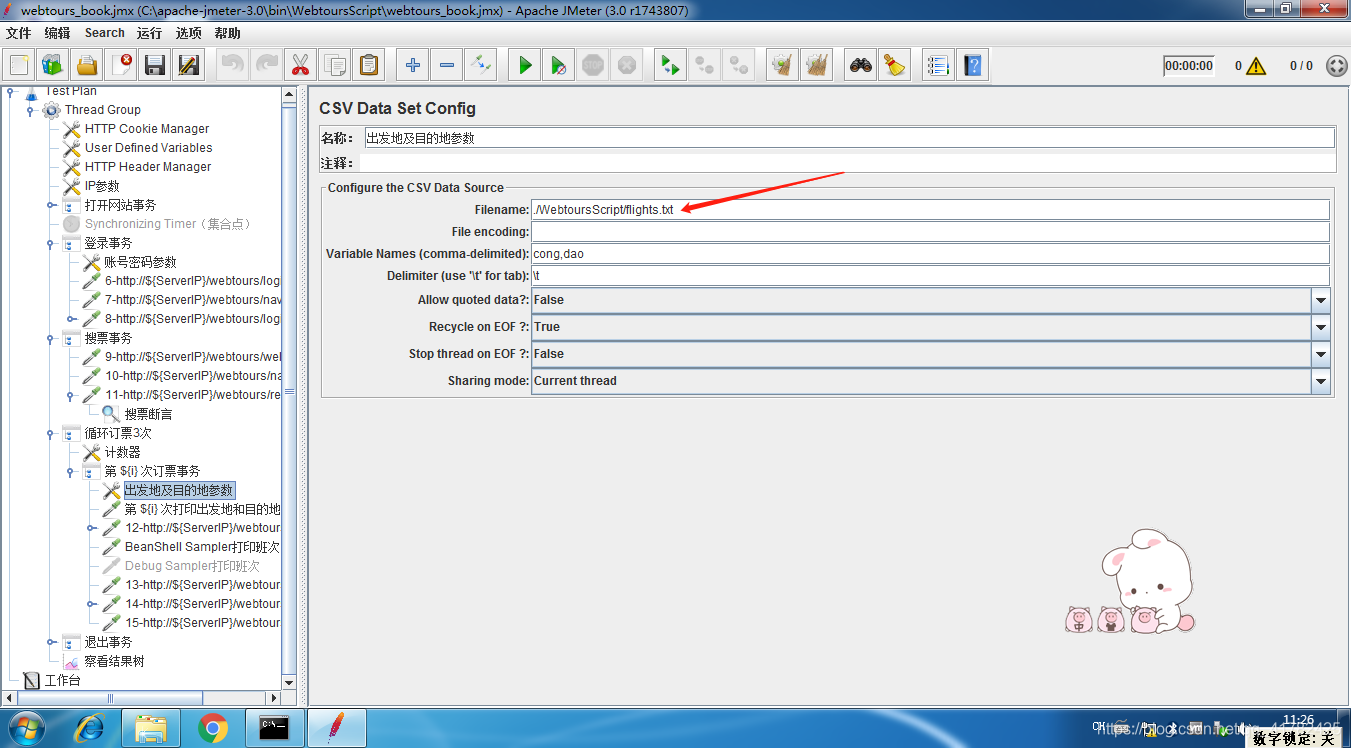The height and width of the screenshot is (748, 1351).
Task: Click the Redo arrow icon
Action: [266, 66]
